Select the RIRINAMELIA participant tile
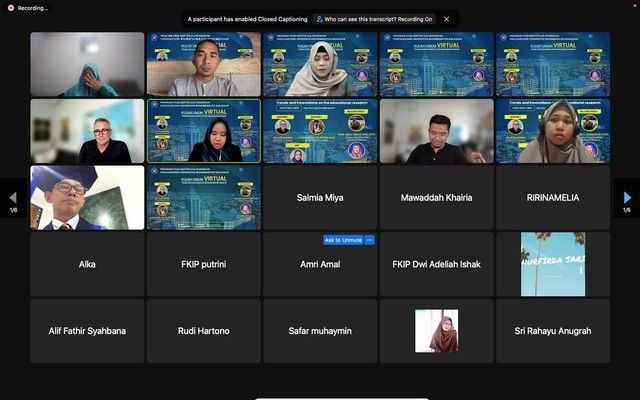 coord(553,198)
